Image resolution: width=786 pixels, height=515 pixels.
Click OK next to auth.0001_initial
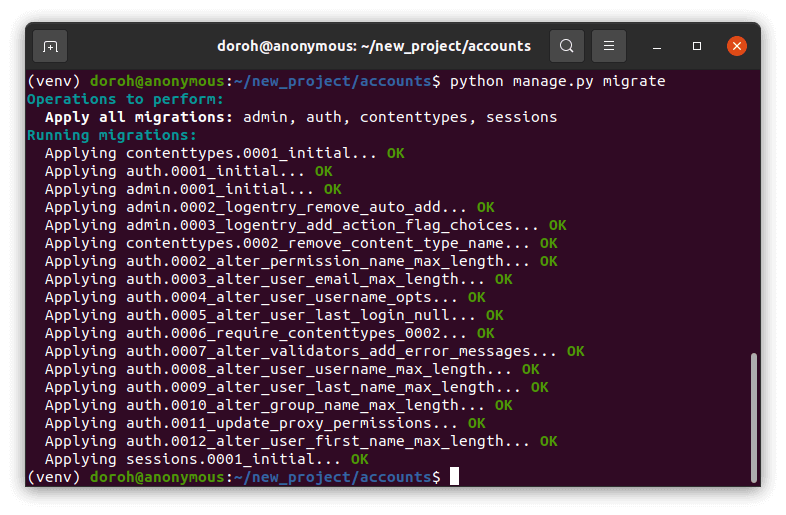(x=323, y=171)
